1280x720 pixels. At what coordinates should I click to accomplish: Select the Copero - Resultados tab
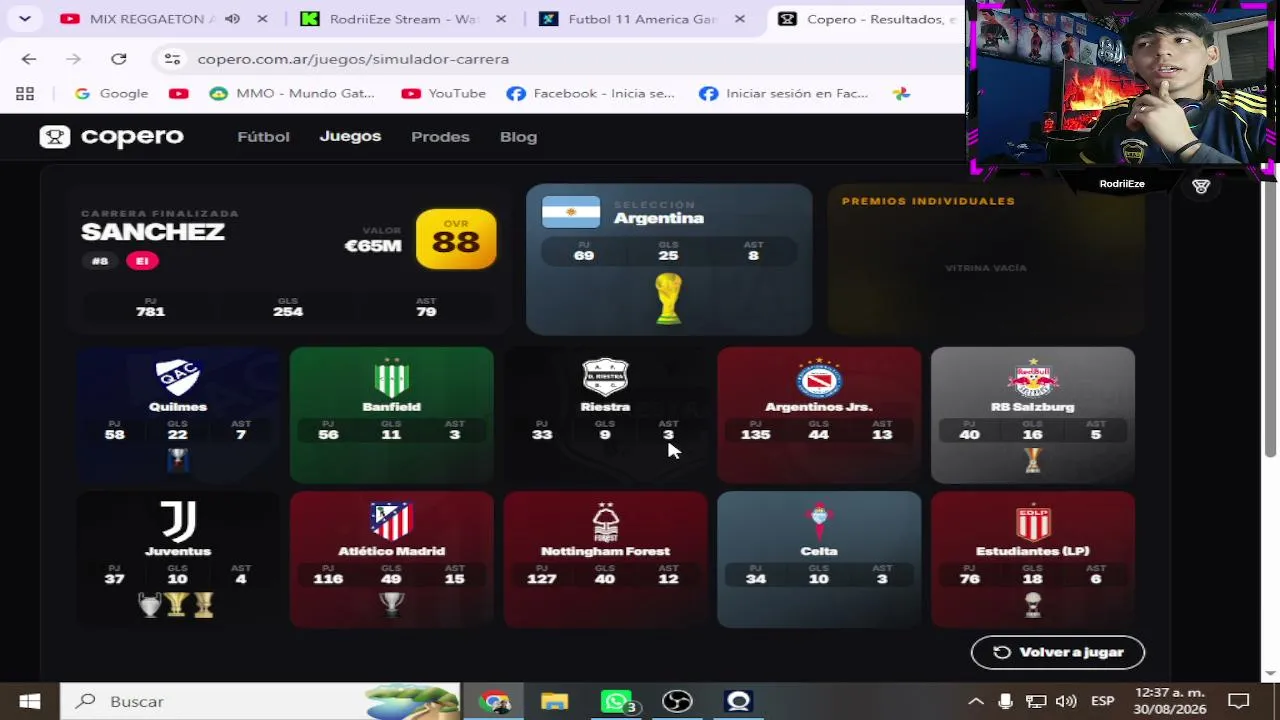tap(868, 19)
